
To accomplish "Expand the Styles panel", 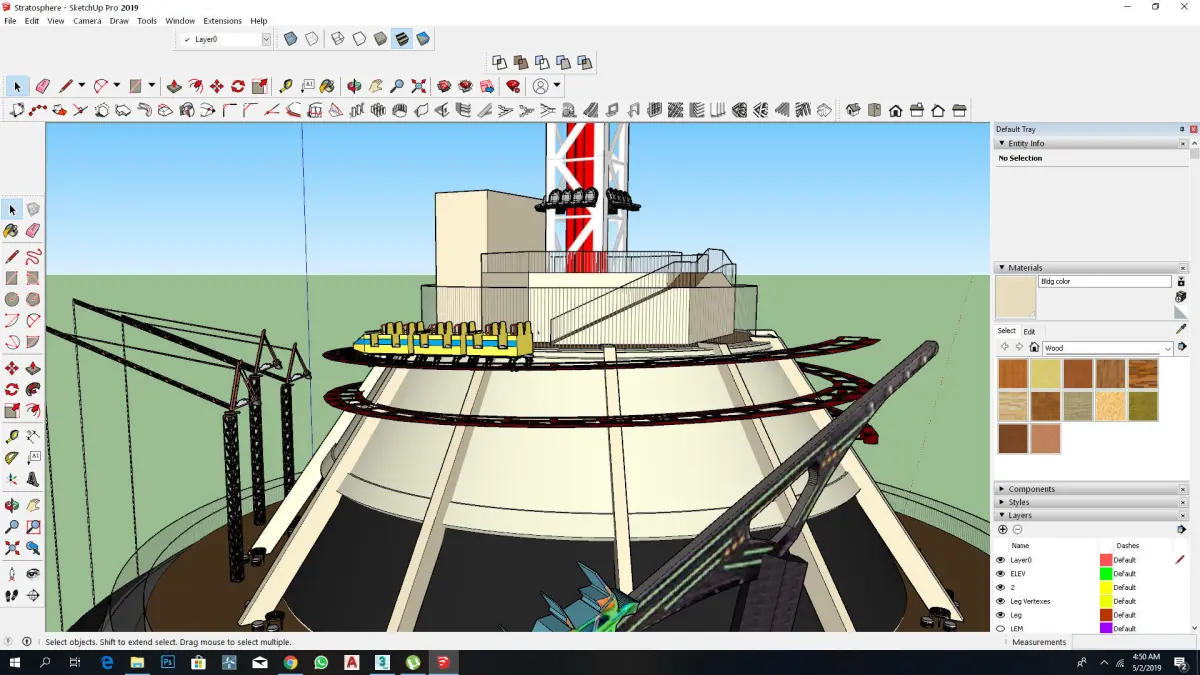I will (x=1090, y=502).
